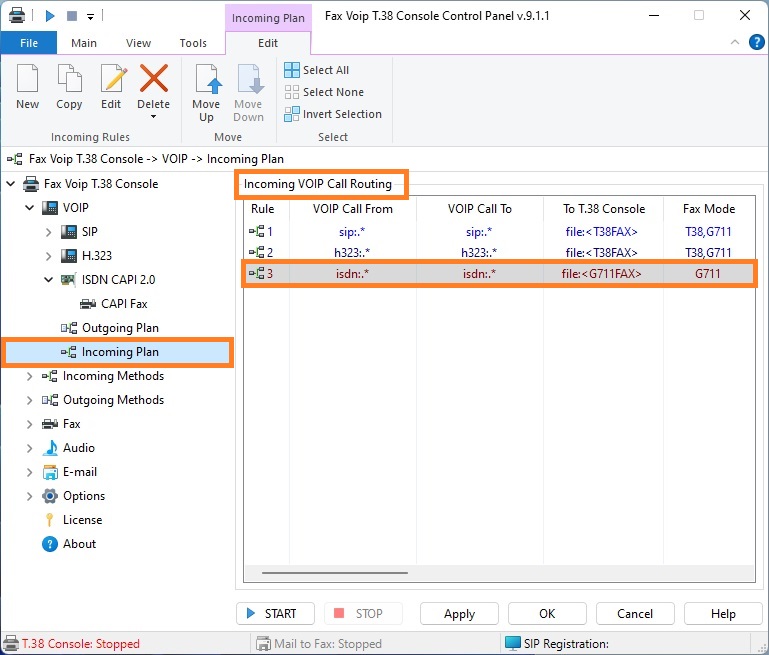Screen dimensions: 769x655
Task: Click the horizontal scrollbar in rule list
Action: coord(334,573)
